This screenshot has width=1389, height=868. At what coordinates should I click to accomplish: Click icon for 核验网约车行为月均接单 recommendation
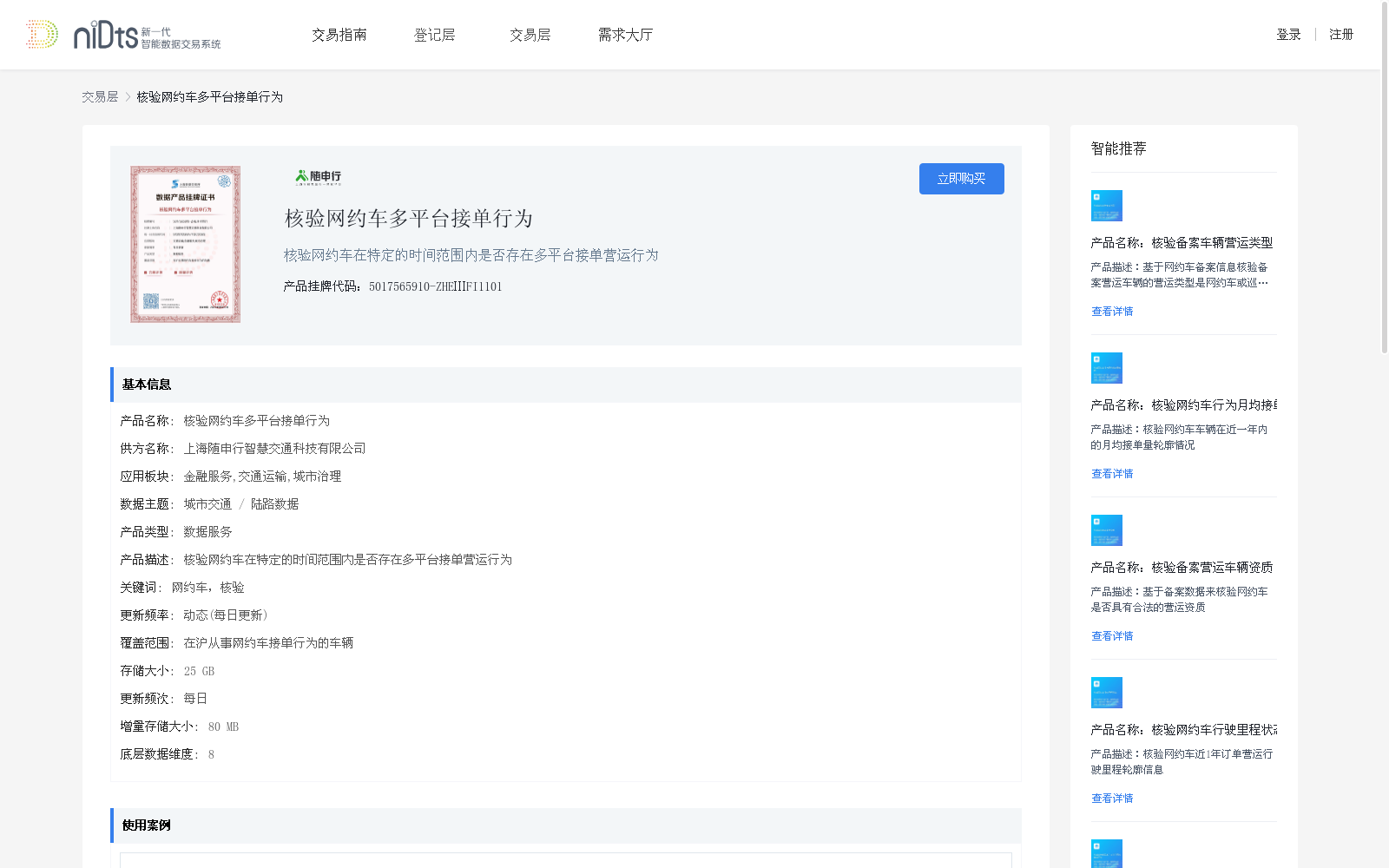point(1107,368)
